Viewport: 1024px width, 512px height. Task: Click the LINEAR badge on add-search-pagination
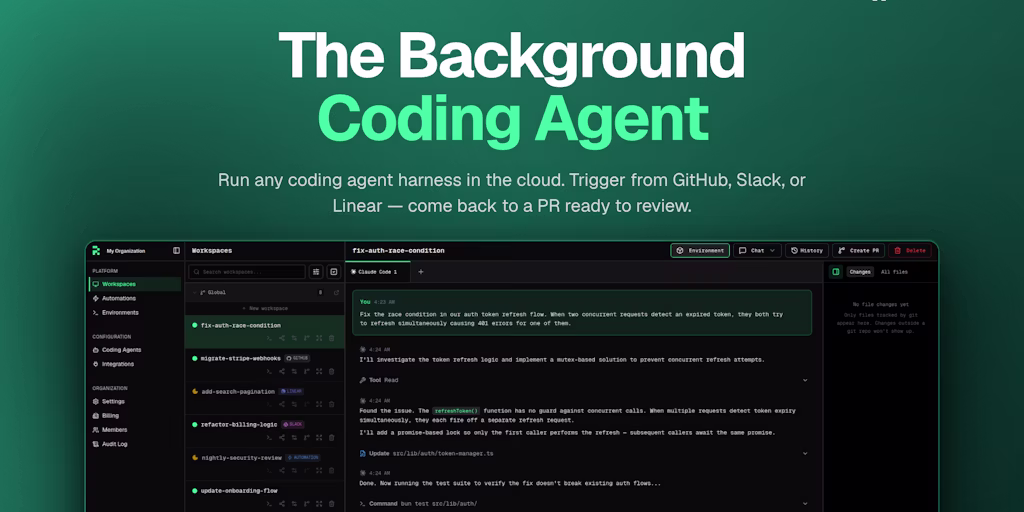tap(291, 391)
